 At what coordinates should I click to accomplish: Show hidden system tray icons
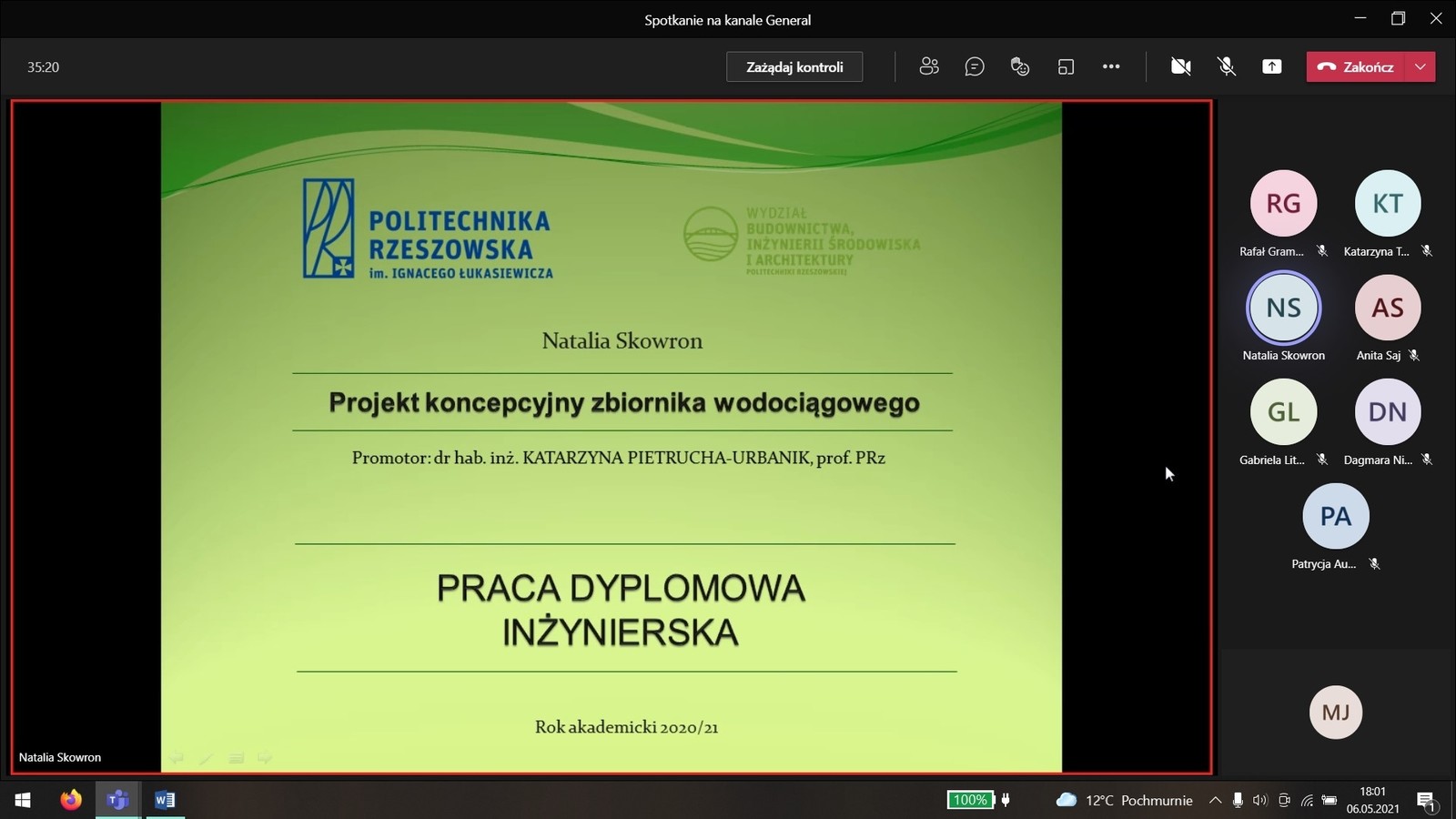coord(1215,801)
